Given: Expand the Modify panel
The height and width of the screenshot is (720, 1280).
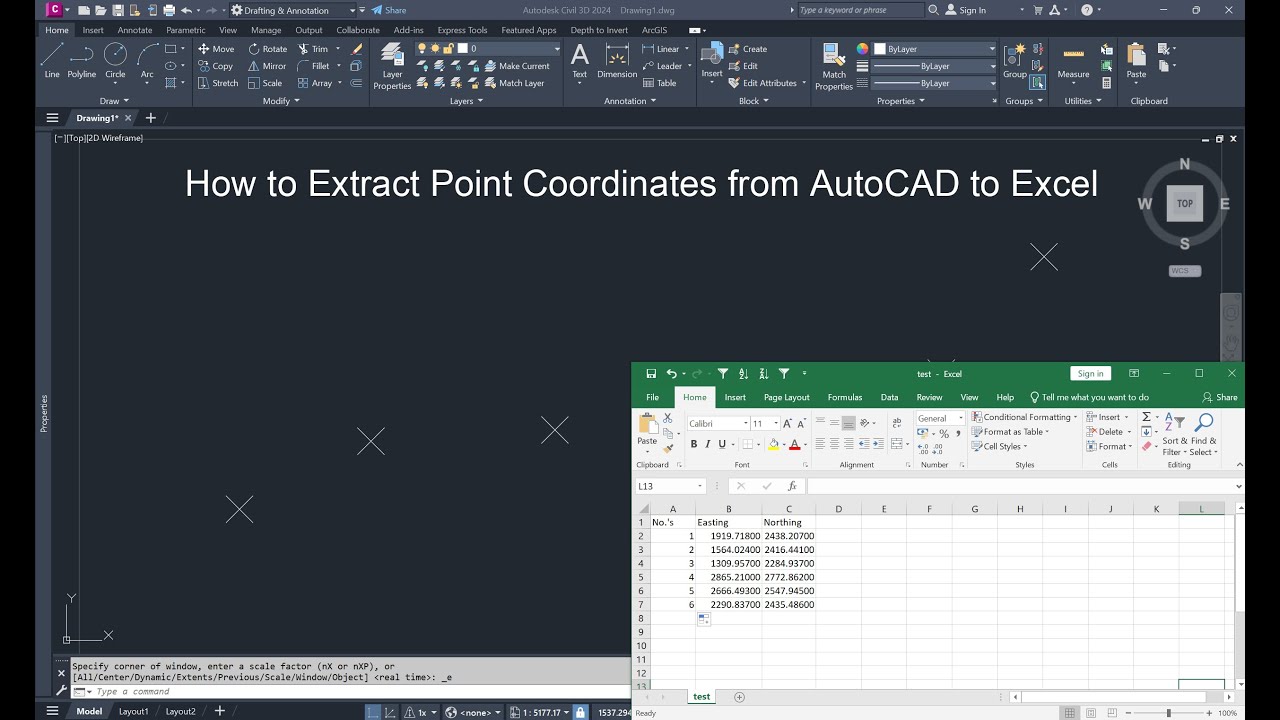Looking at the screenshot, I should coord(281,101).
